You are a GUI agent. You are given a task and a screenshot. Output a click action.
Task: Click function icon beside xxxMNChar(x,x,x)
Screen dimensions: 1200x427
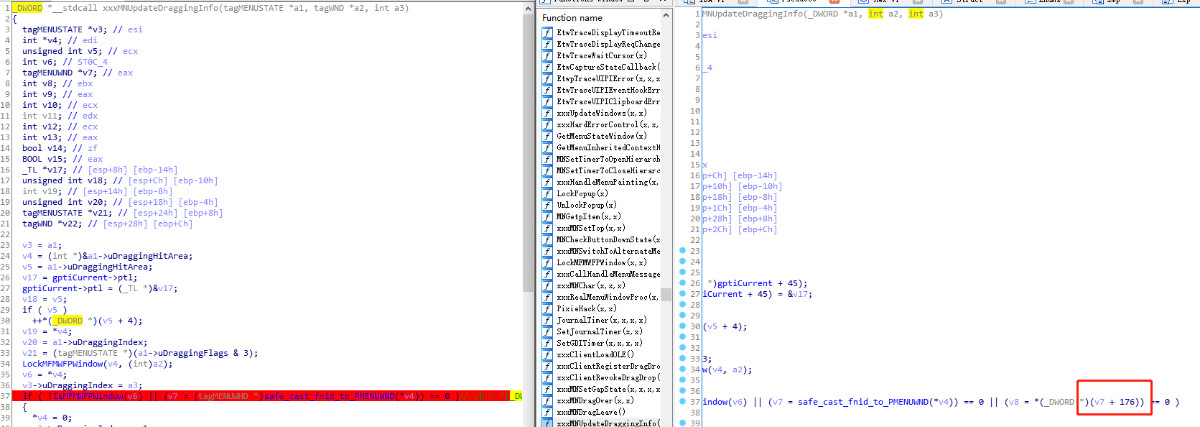(547, 285)
